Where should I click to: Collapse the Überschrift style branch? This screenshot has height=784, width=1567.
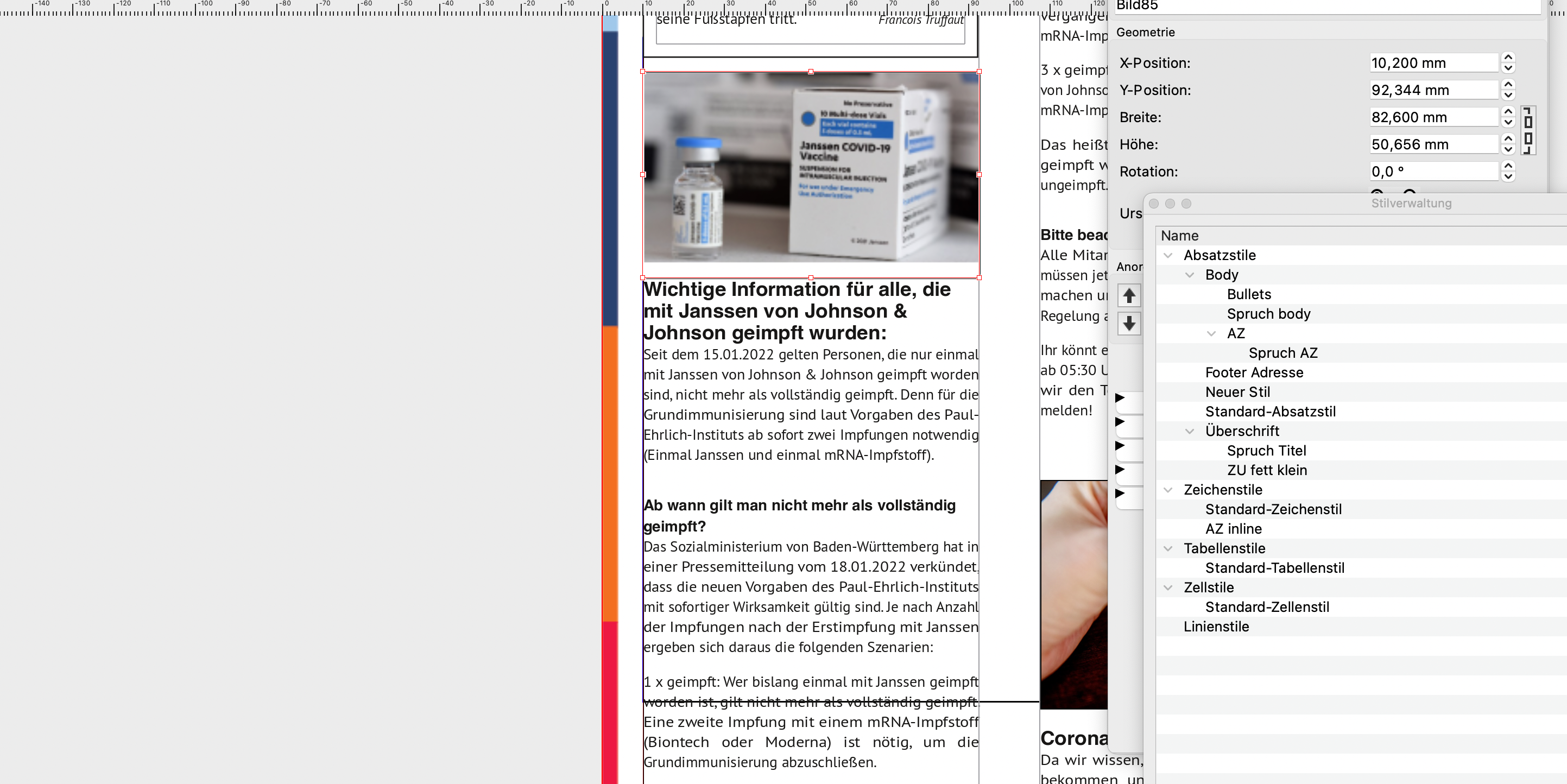coord(1190,431)
